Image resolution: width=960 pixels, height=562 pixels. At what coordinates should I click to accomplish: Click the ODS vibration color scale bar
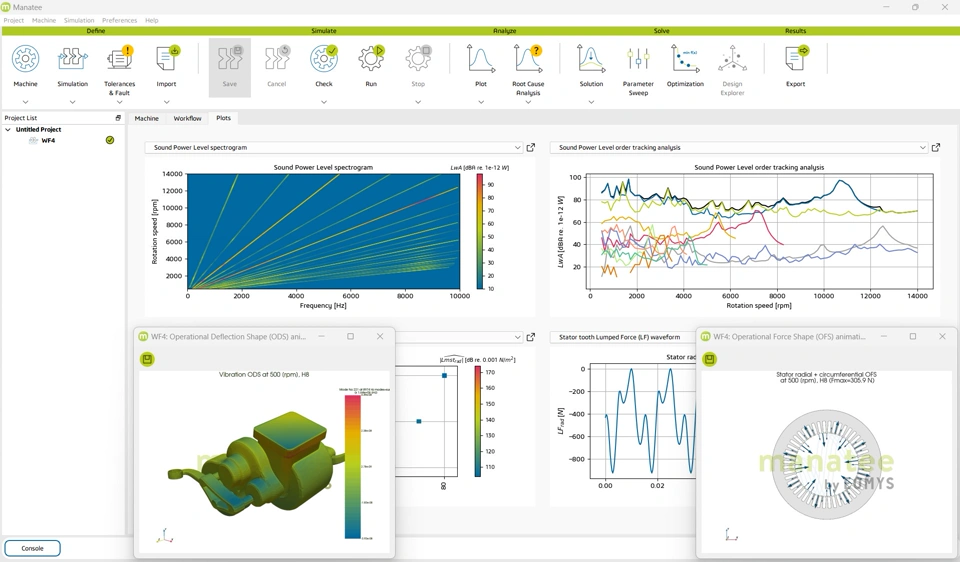click(353, 466)
